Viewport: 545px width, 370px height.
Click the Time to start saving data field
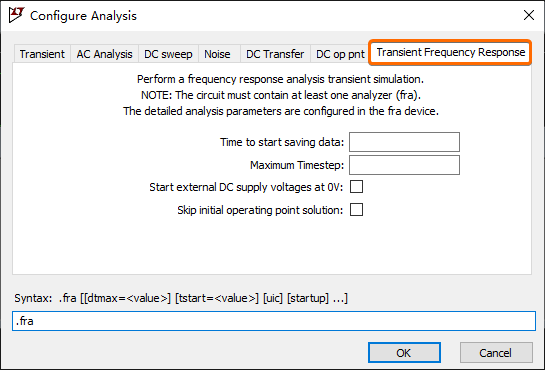[404, 142]
